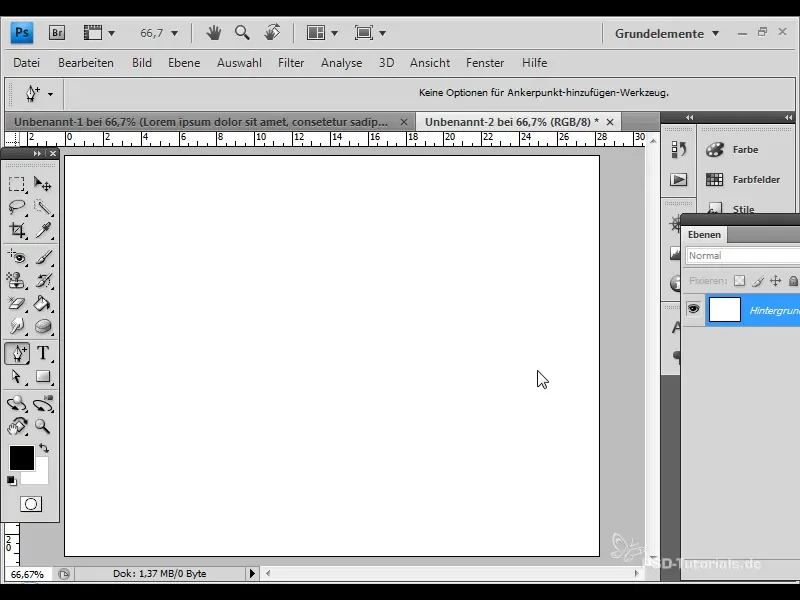This screenshot has height=600, width=800.
Task: Toggle lock all padlock icon
Action: [793, 281]
